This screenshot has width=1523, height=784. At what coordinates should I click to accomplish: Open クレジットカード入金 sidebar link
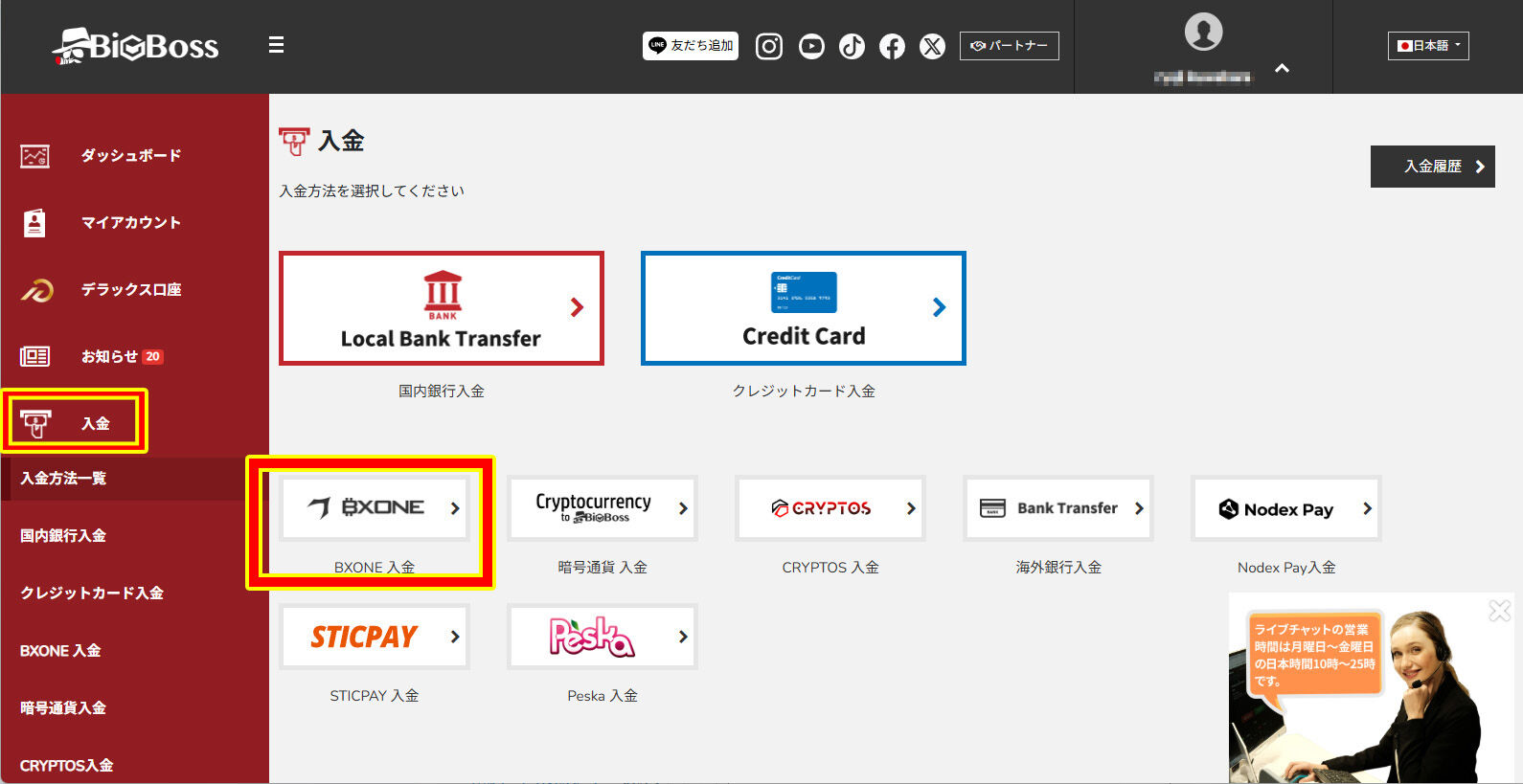[x=92, y=594]
